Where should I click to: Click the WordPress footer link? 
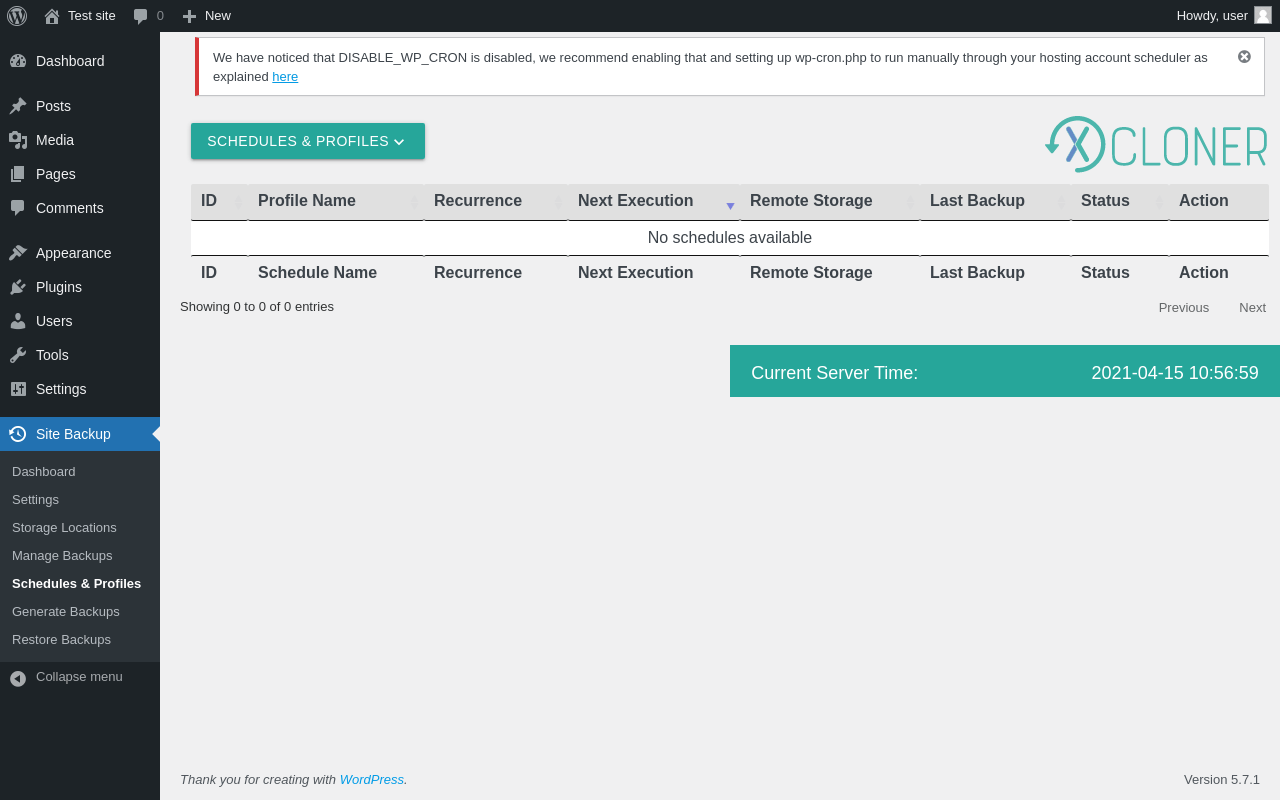pyautogui.click(x=371, y=779)
